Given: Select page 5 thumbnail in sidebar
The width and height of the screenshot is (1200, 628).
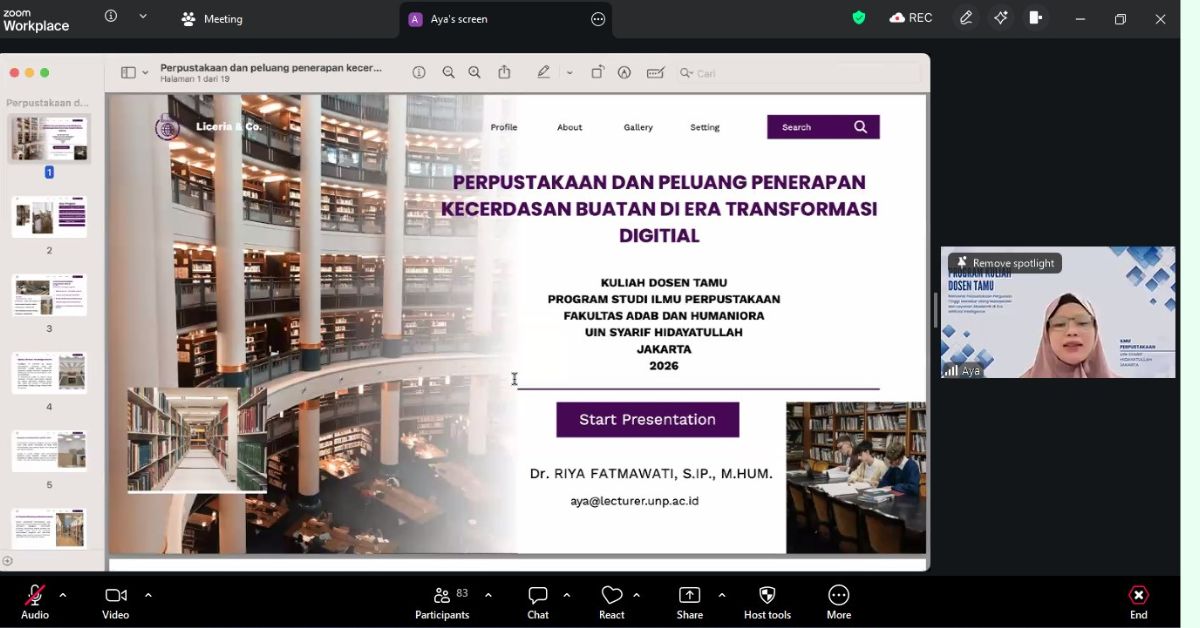Looking at the screenshot, I should [49, 451].
